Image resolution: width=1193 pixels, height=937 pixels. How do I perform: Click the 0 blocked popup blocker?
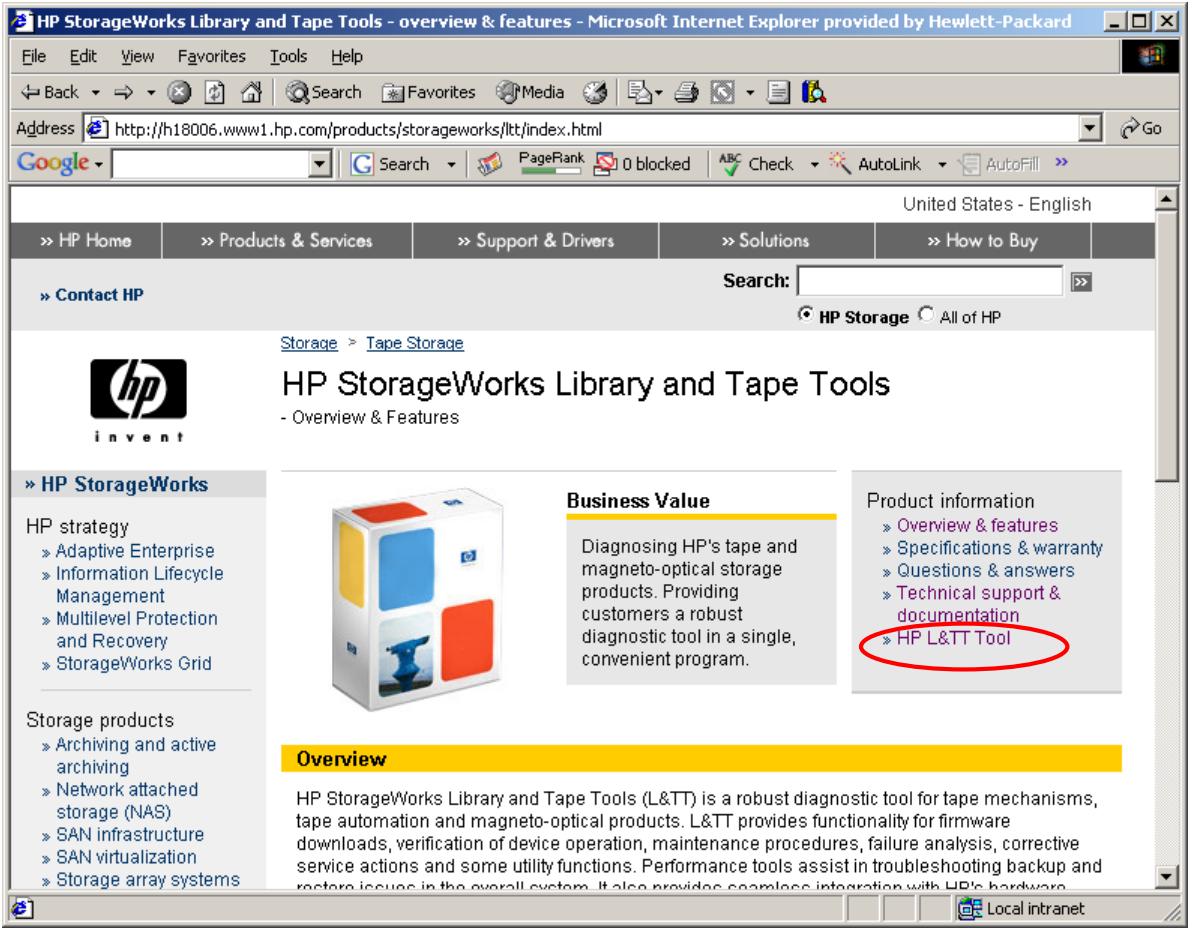pos(643,164)
